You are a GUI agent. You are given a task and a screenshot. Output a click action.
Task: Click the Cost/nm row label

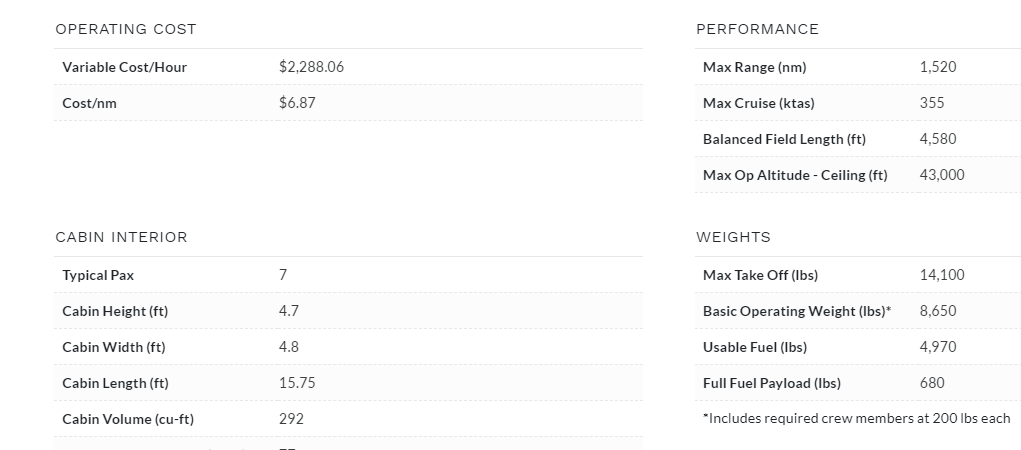(x=90, y=103)
